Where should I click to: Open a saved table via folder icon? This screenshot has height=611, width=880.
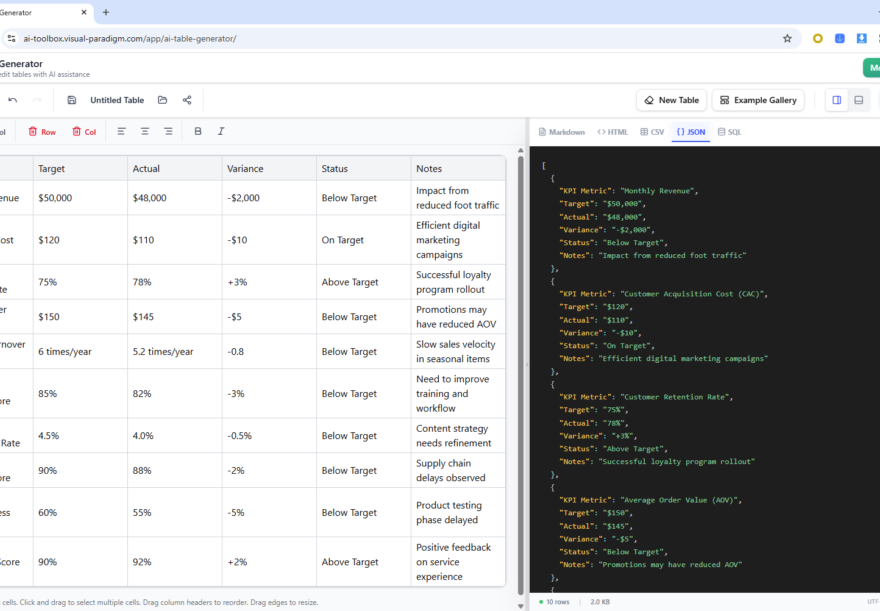pos(162,99)
